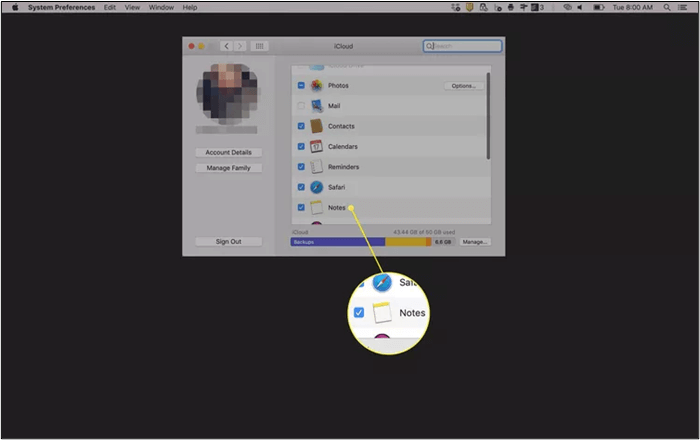Open the Window menu

coord(161,7)
